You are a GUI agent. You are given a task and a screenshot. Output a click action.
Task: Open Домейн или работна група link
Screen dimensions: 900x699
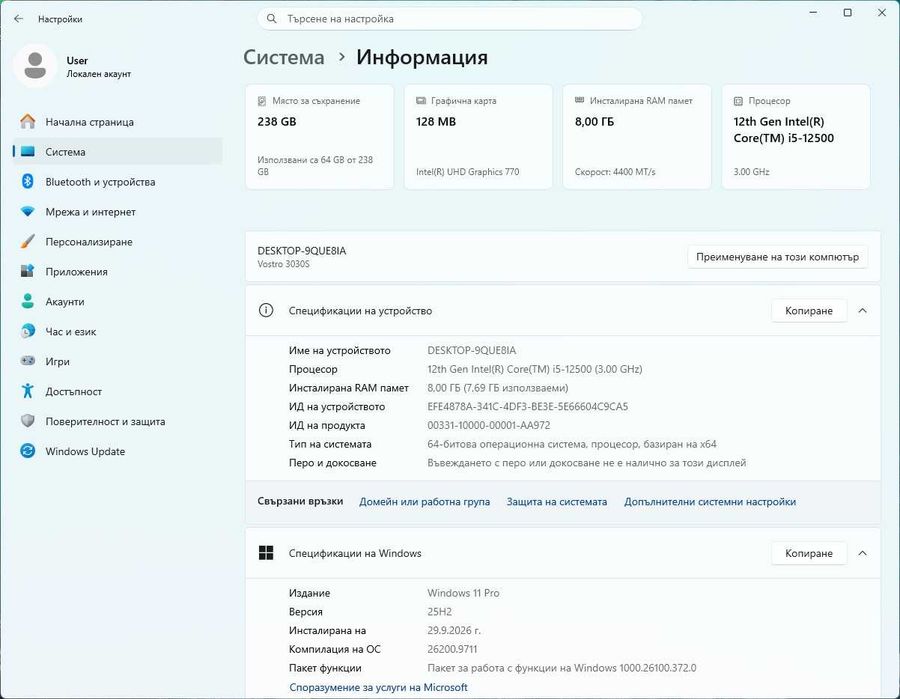click(x=424, y=502)
